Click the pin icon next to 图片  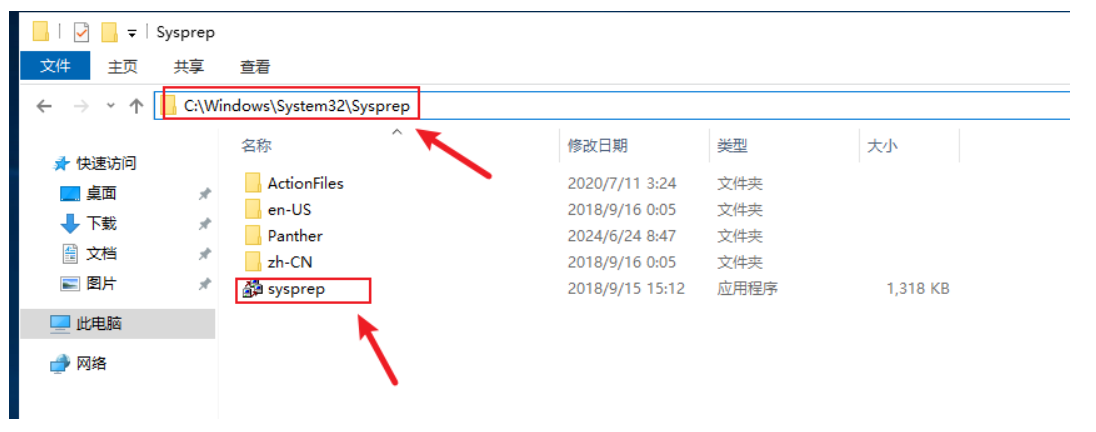pyautogui.click(x=205, y=285)
